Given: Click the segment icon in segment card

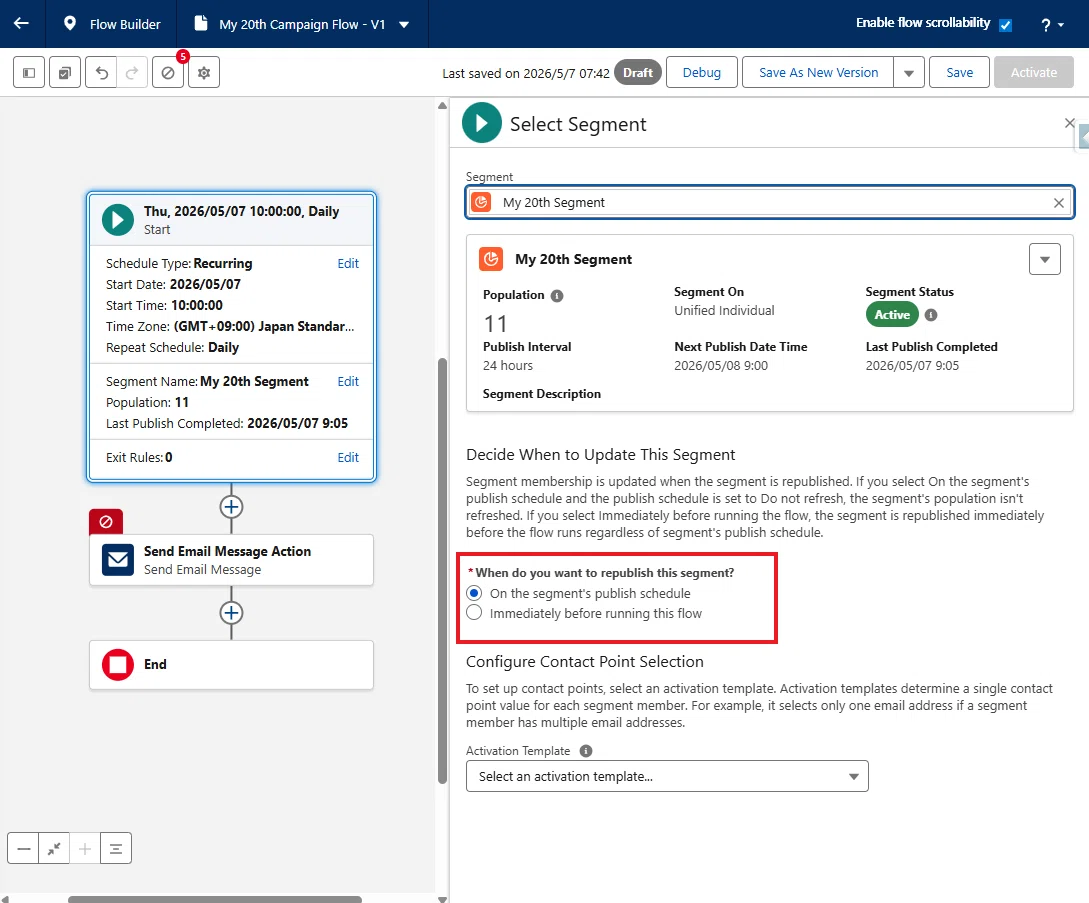Looking at the screenshot, I should pos(491,259).
